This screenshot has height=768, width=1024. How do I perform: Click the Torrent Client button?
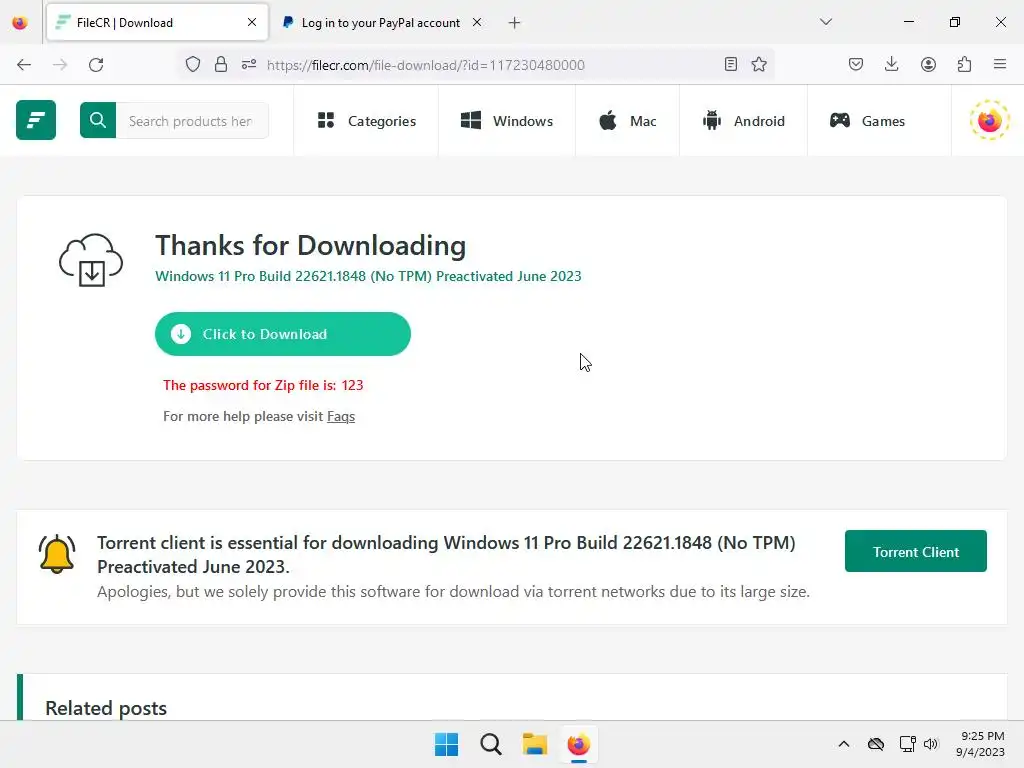coord(916,551)
